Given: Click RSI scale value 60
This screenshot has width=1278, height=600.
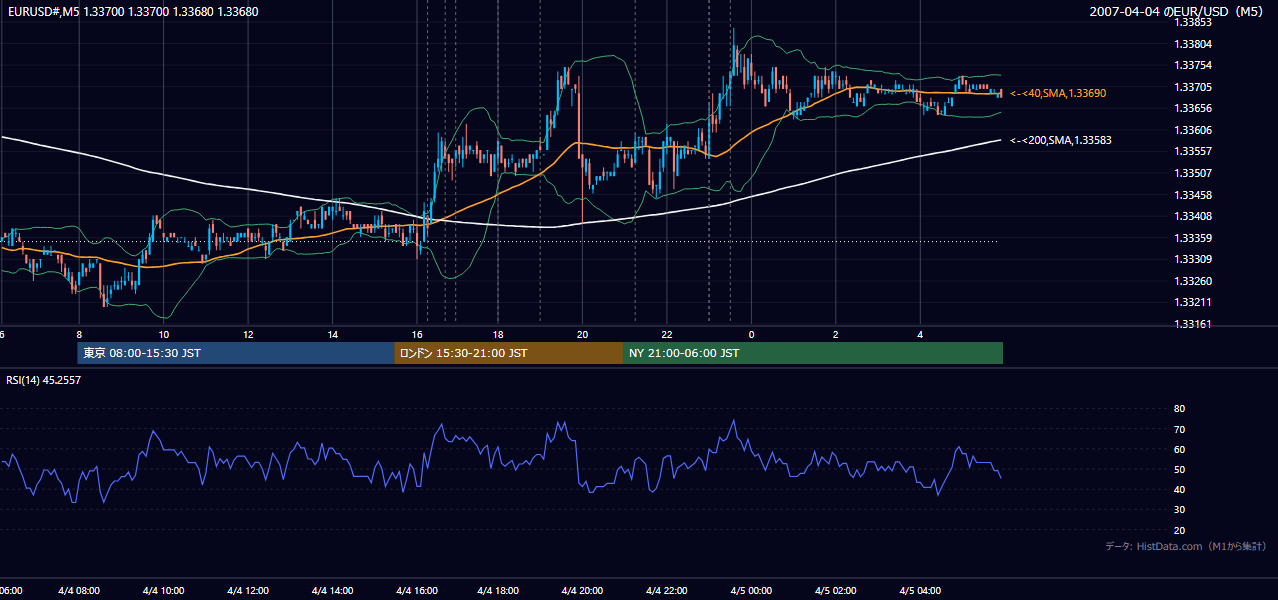Looking at the screenshot, I should tap(1179, 449).
